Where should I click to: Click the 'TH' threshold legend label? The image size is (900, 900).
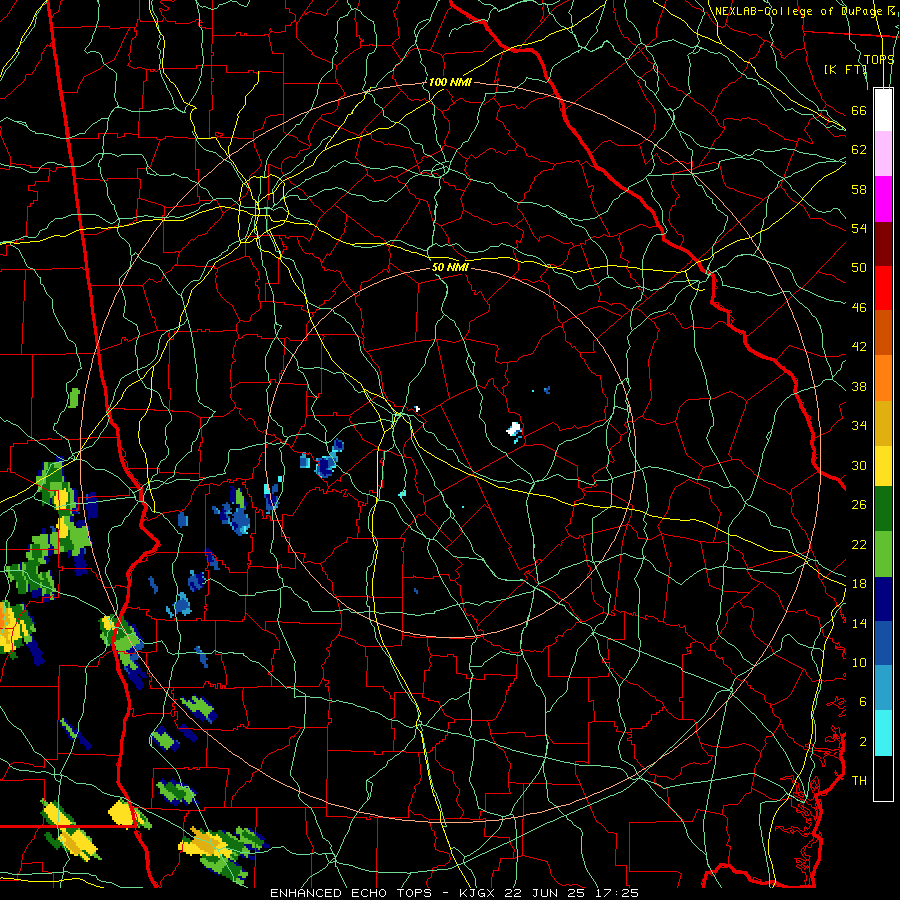(x=859, y=781)
